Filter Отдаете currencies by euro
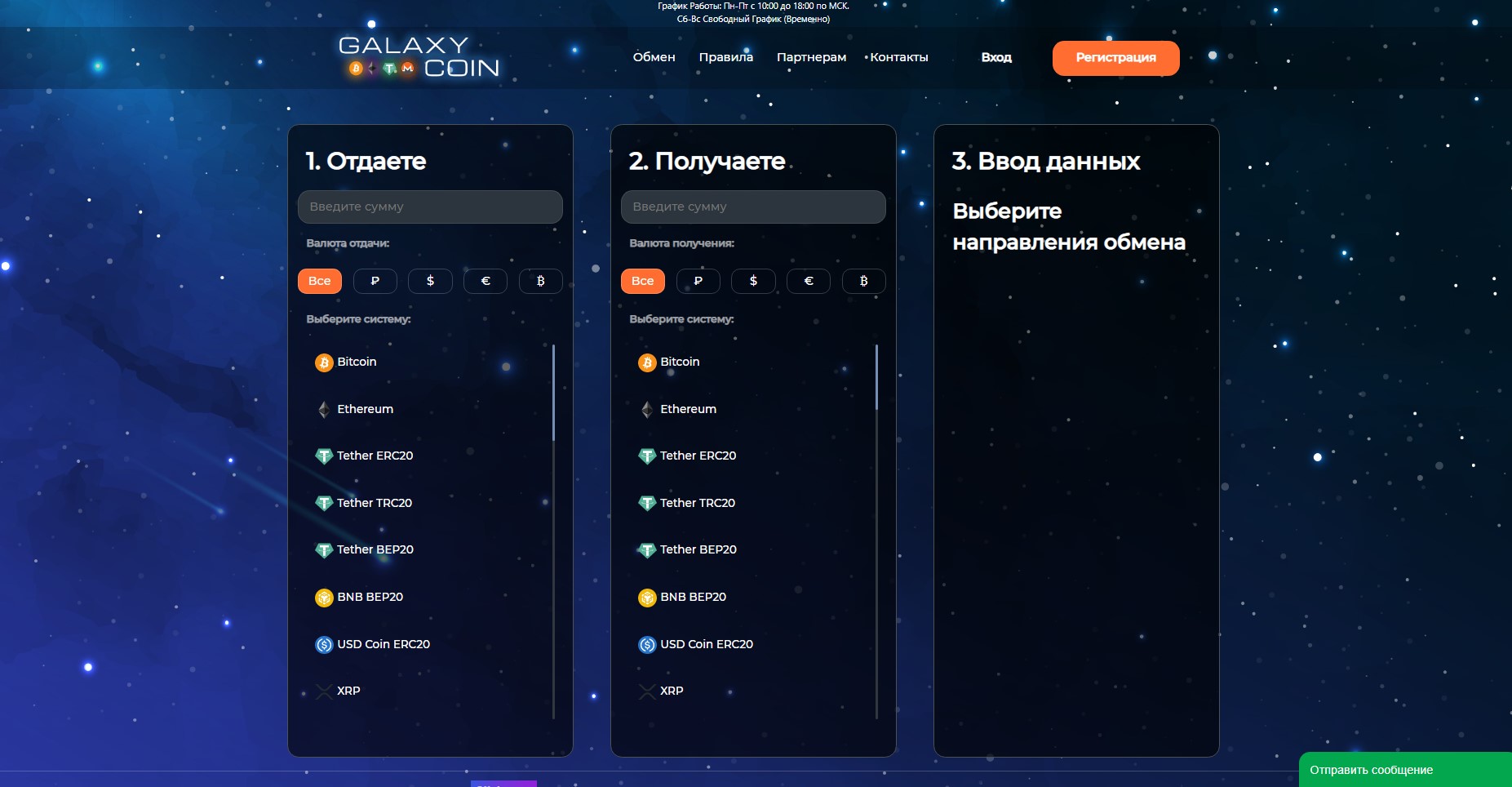 486,281
